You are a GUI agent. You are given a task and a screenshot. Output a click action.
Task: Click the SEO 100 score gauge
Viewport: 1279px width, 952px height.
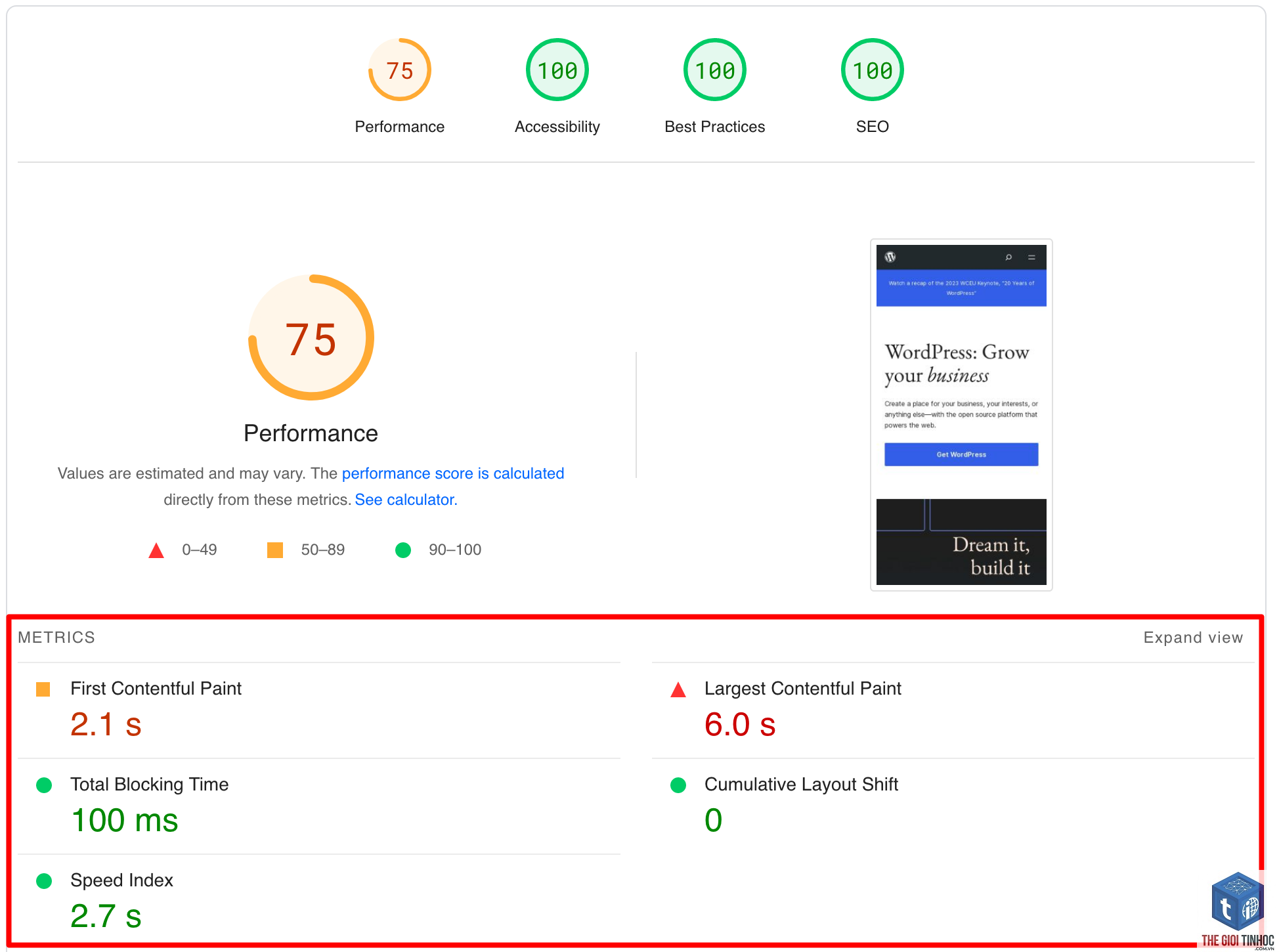(872, 70)
